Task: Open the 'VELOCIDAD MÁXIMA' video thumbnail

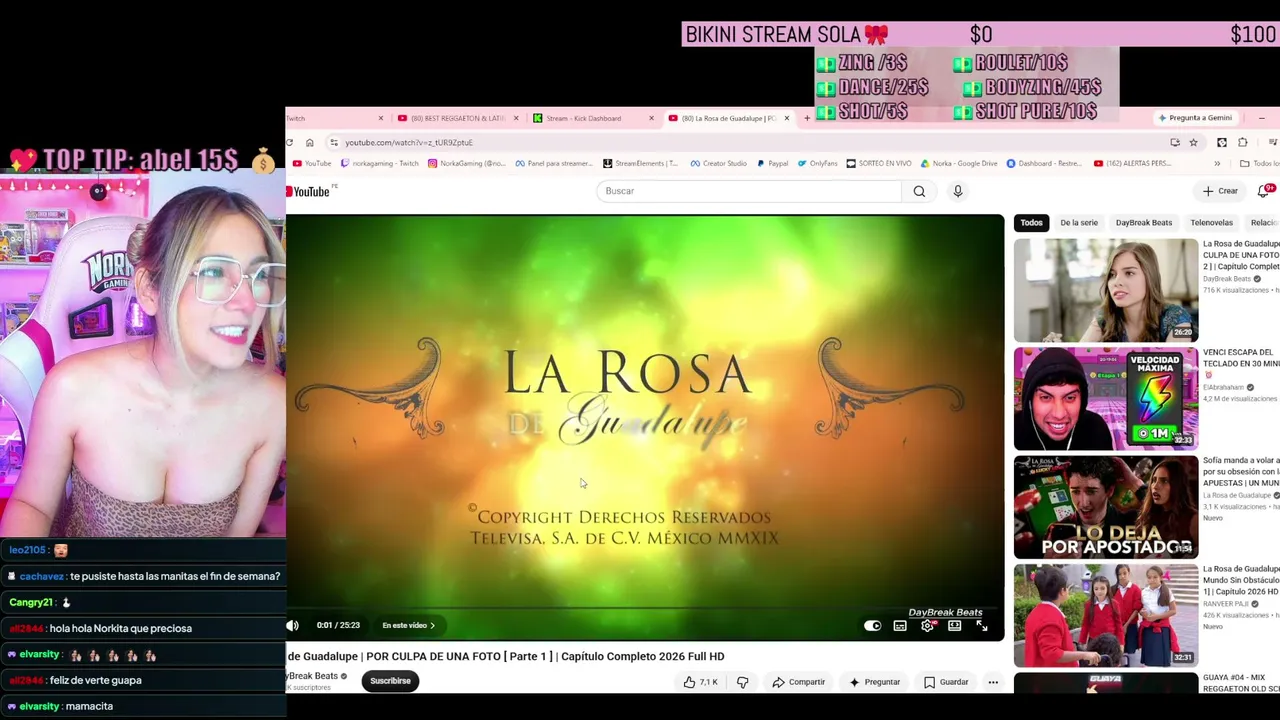Action: pos(1106,398)
